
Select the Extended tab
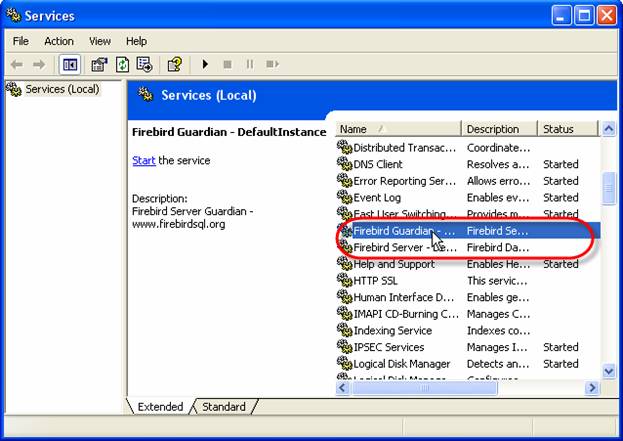pos(159,406)
